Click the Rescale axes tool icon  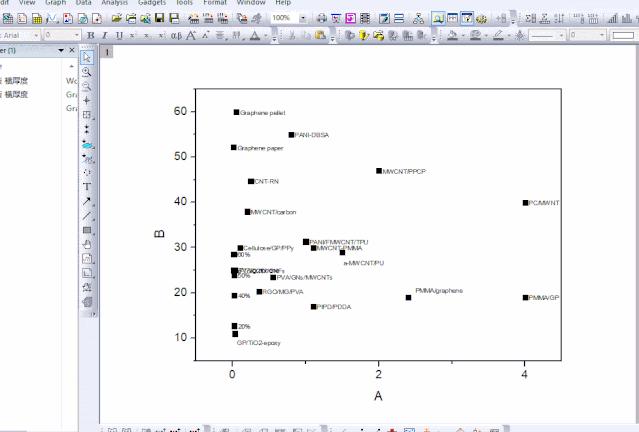[x=87, y=288]
